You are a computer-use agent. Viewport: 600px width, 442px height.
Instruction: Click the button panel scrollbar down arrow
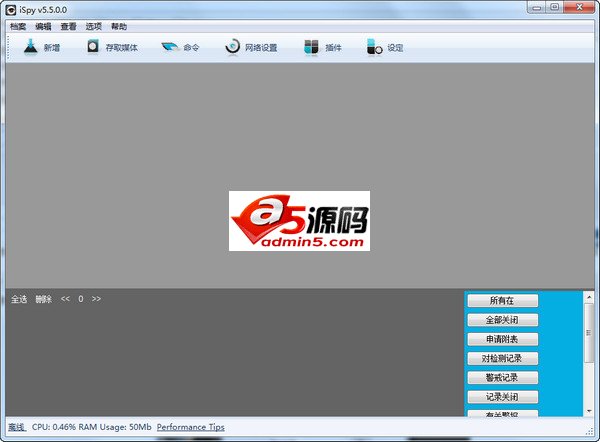[x=589, y=411]
